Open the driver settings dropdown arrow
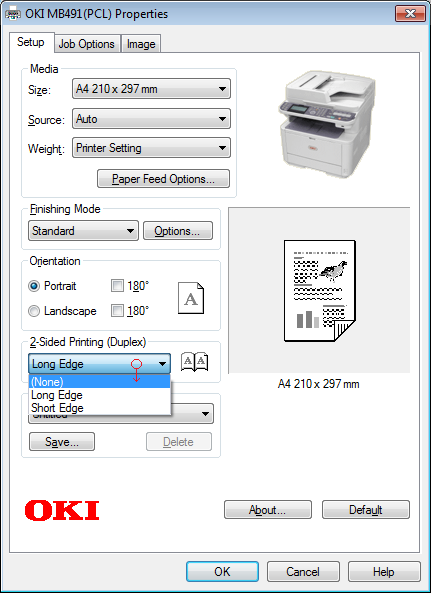The image size is (431, 593). click(x=205, y=414)
